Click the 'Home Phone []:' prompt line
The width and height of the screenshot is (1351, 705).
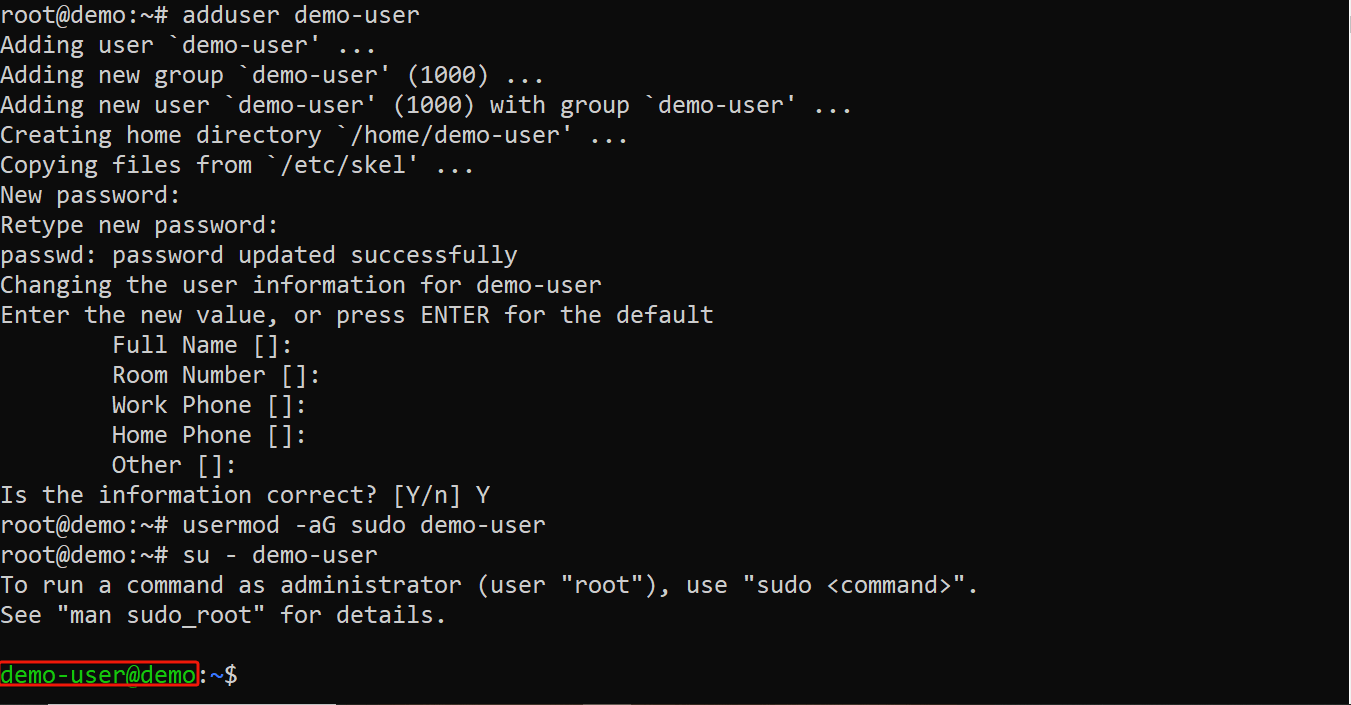point(208,435)
